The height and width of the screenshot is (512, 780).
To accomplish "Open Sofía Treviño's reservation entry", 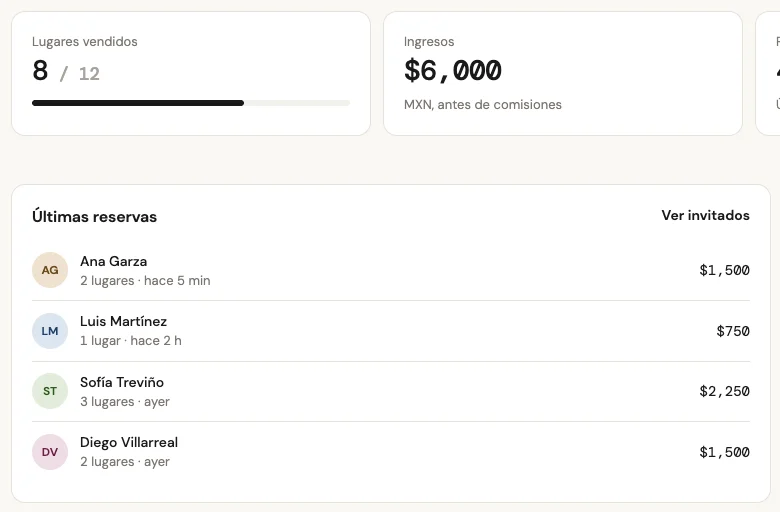I will pos(390,391).
